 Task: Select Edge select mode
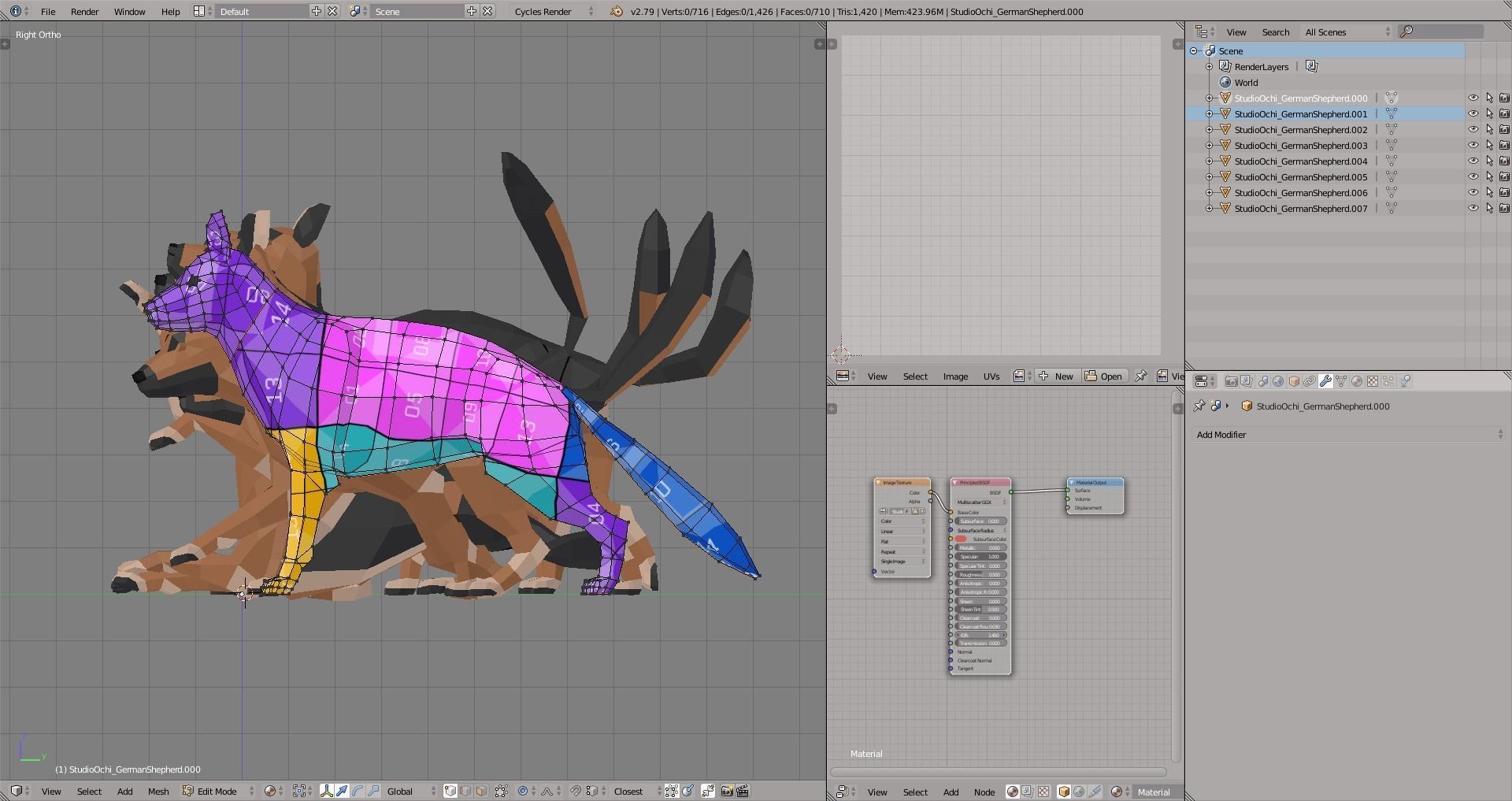(x=466, y=792)
